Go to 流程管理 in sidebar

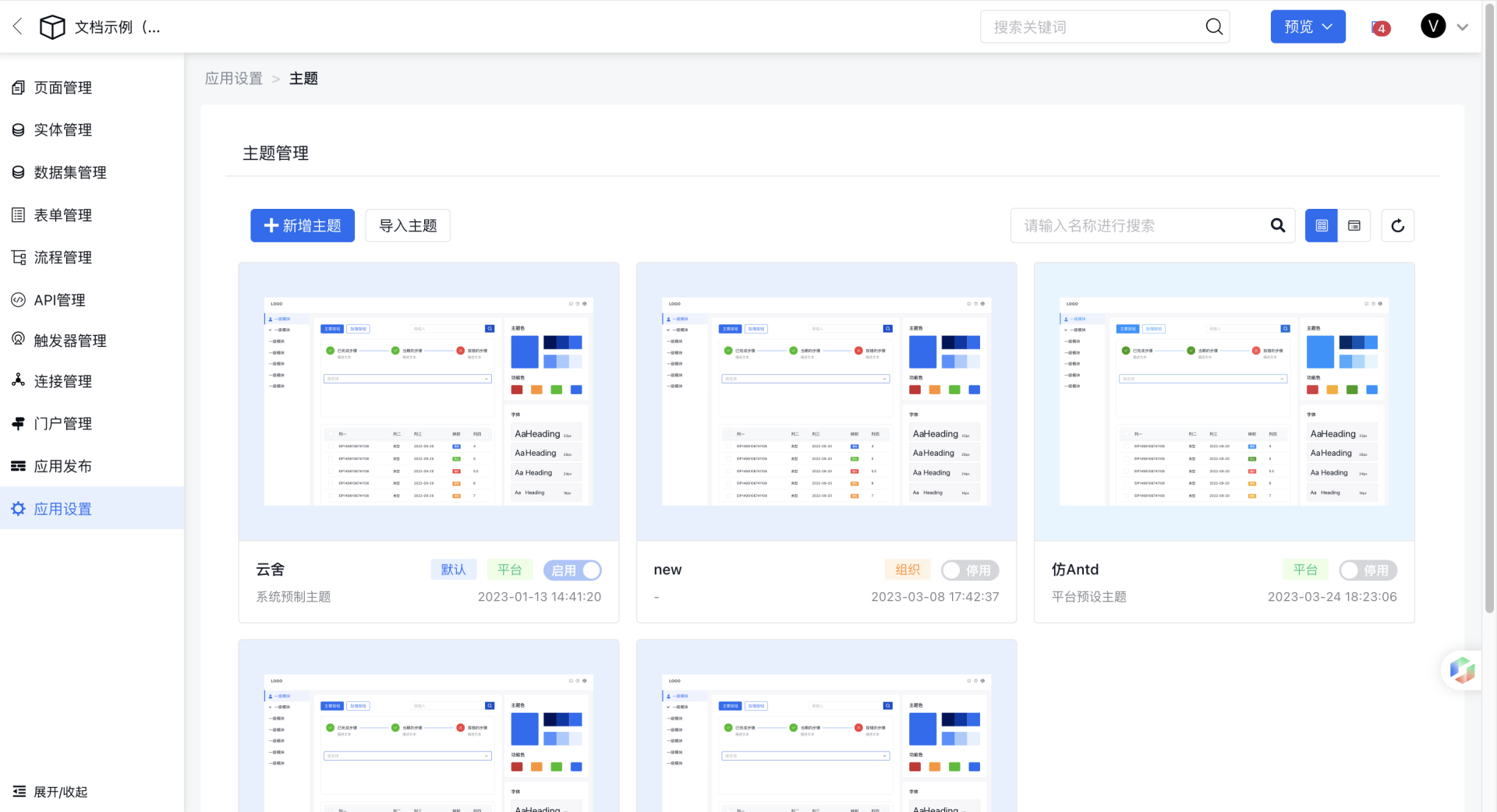point(62,258)
